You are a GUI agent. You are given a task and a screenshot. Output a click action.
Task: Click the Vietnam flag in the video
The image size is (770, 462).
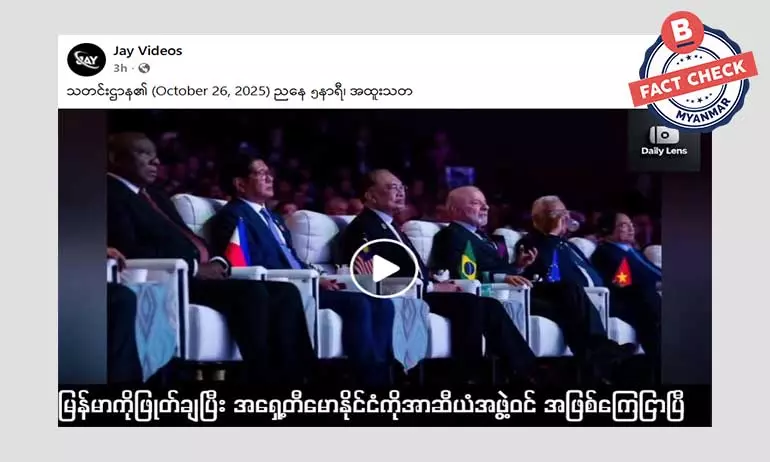click(622, 273)
